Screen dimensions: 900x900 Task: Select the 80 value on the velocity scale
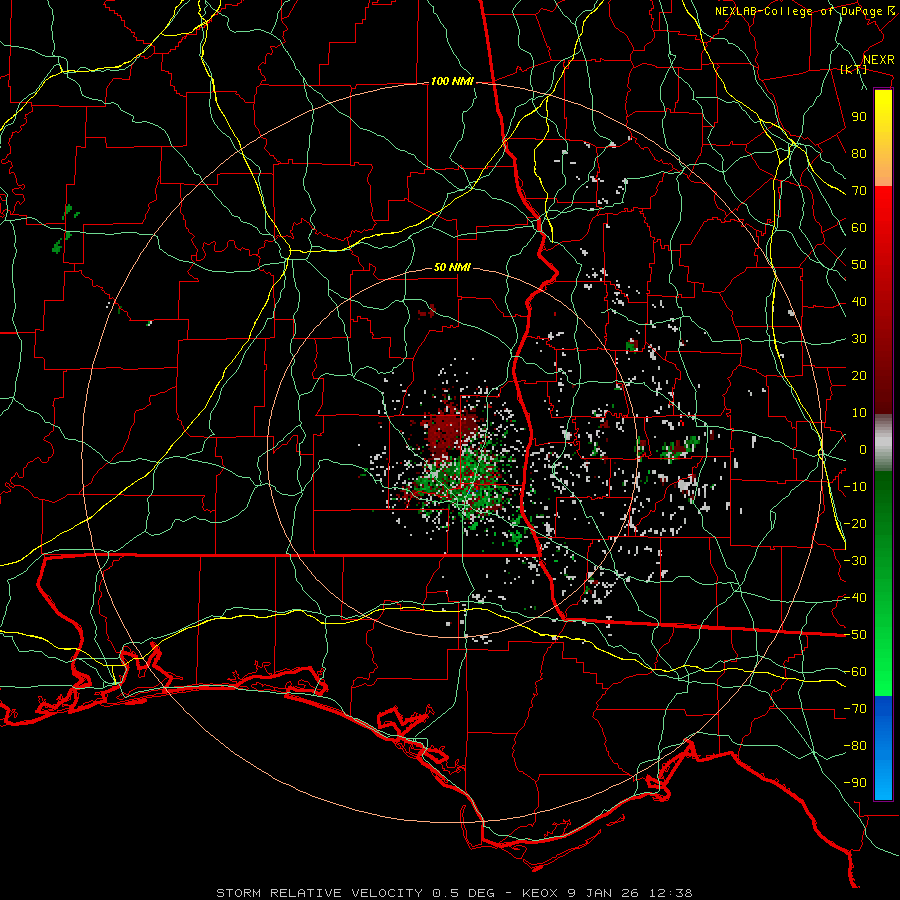pyautogui.click(x=859, y=153)
